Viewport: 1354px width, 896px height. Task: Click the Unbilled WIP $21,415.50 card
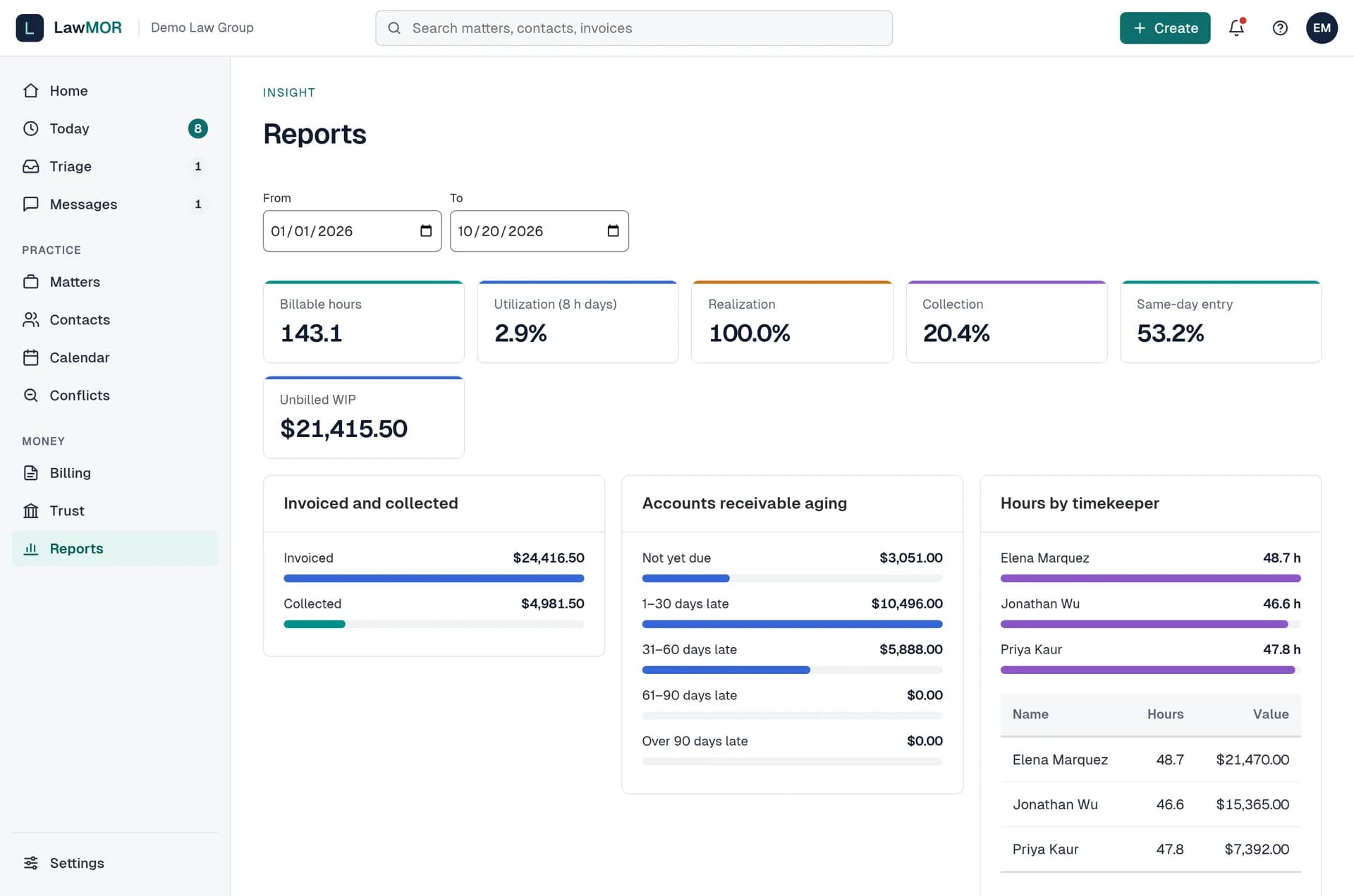tap(364, 417)
